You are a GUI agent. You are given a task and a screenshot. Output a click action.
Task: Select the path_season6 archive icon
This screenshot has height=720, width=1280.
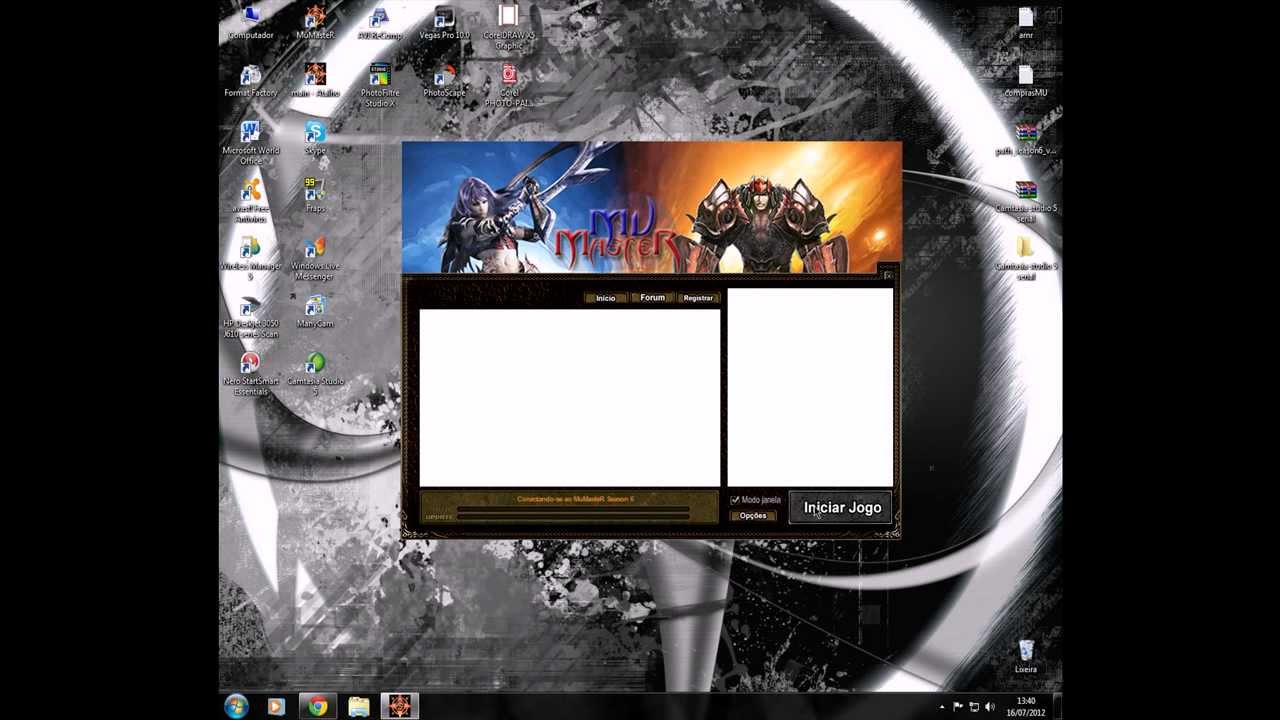1026,139
